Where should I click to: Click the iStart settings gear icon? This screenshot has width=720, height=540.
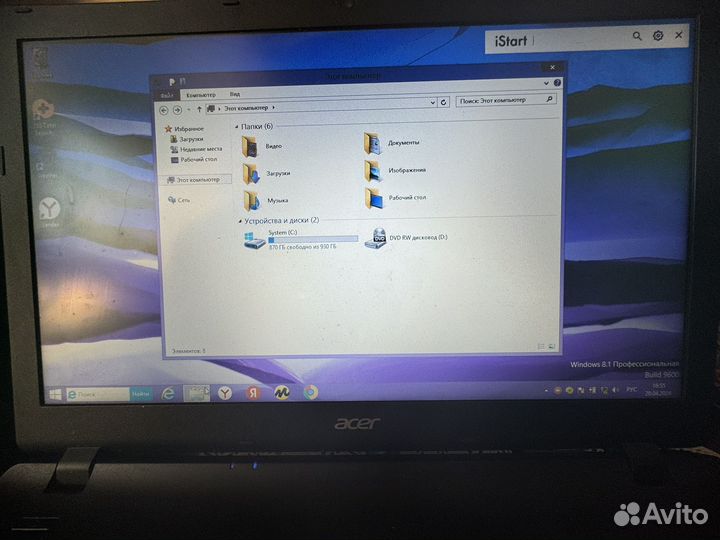658,36
